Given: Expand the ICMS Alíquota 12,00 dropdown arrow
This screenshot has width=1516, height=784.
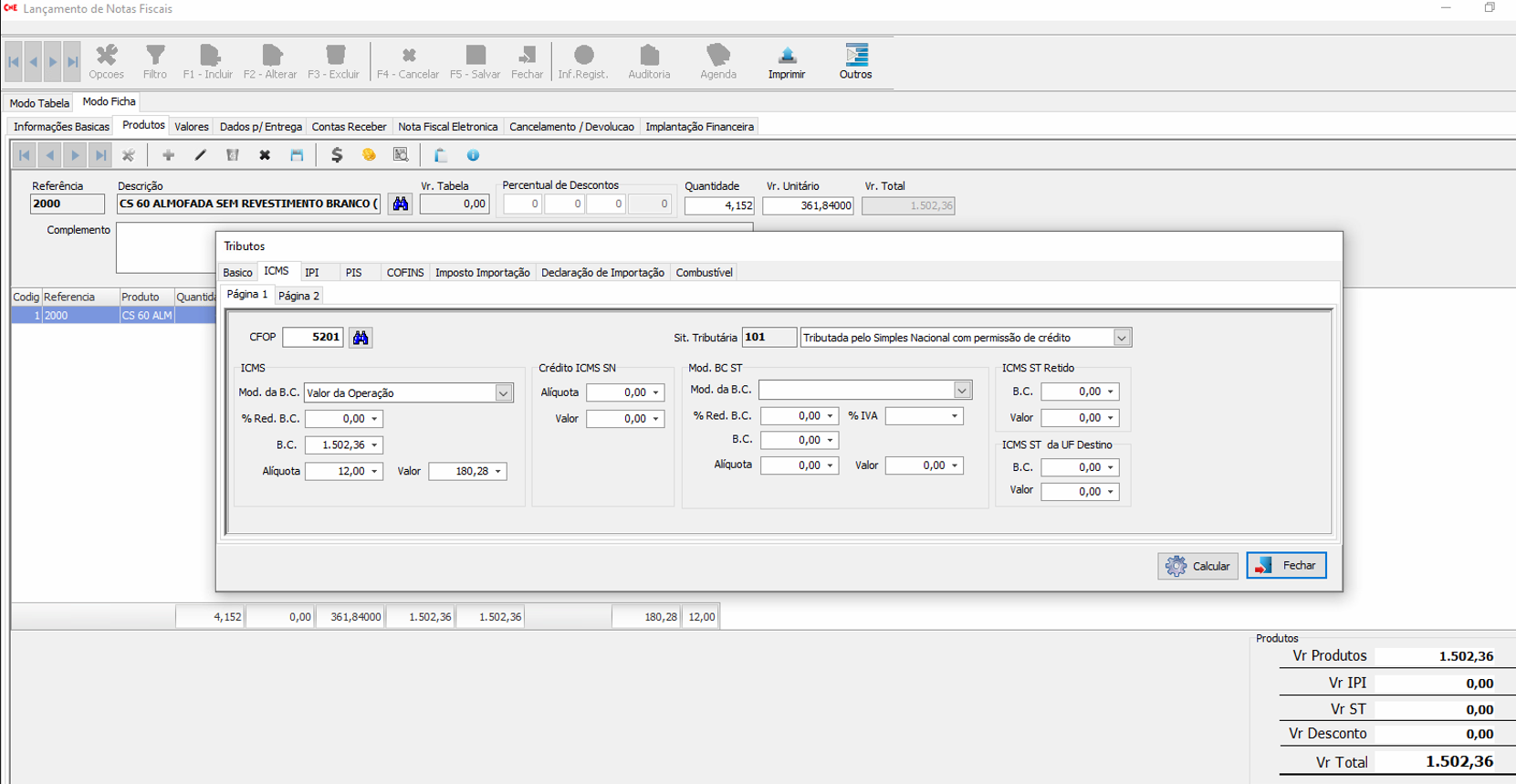Looking at the screenshot, I should 374,472.
